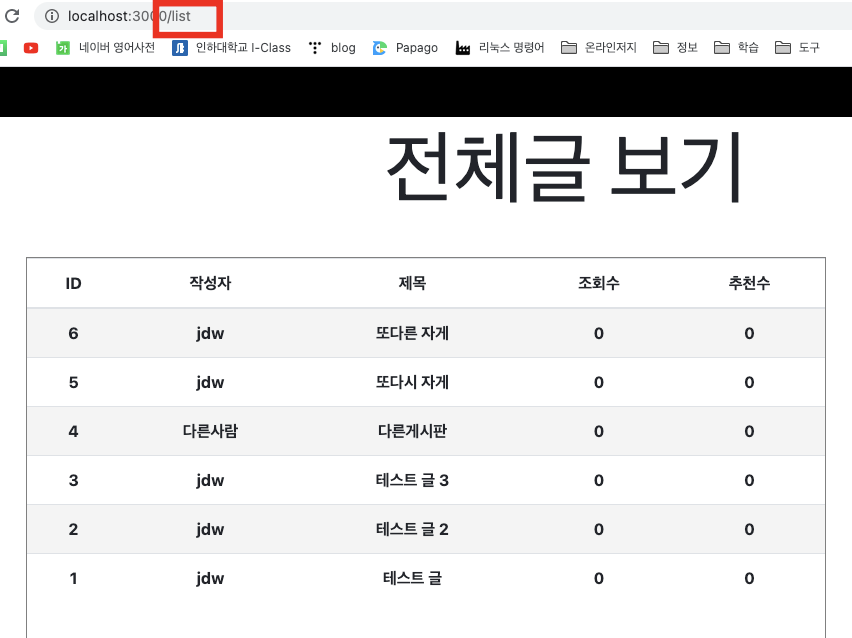The height and width of the screenshot is (638, 852).
Task: Click 추천수 value in ID 1 row
Action: point(749,578)
